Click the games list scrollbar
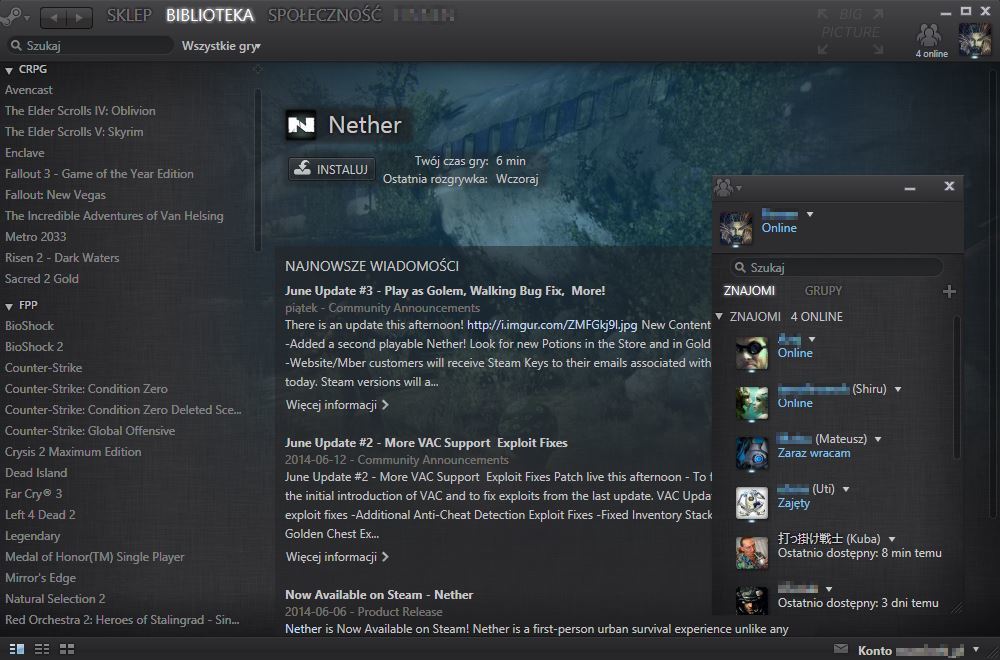The width and height of the screenshot is (1000, 660). (x=258, y=169)
